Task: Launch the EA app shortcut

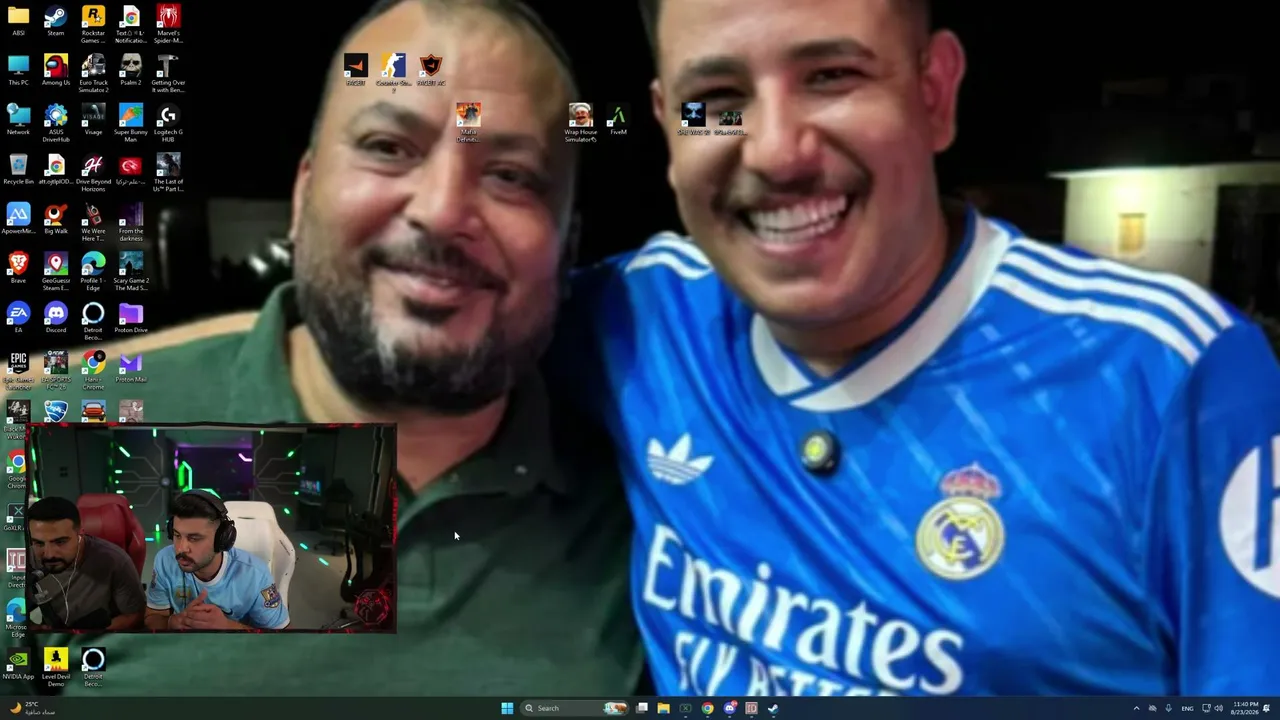Action: 18,318
